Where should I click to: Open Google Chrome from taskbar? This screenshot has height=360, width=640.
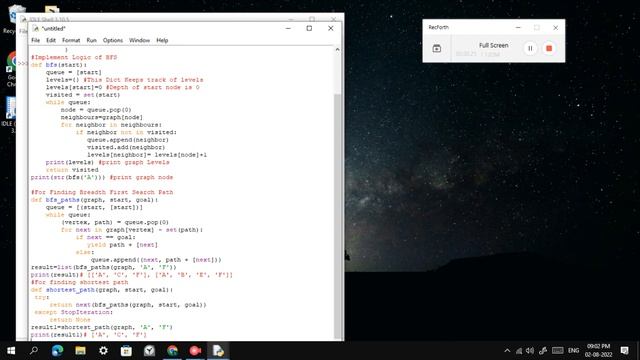tap(172, 351)
